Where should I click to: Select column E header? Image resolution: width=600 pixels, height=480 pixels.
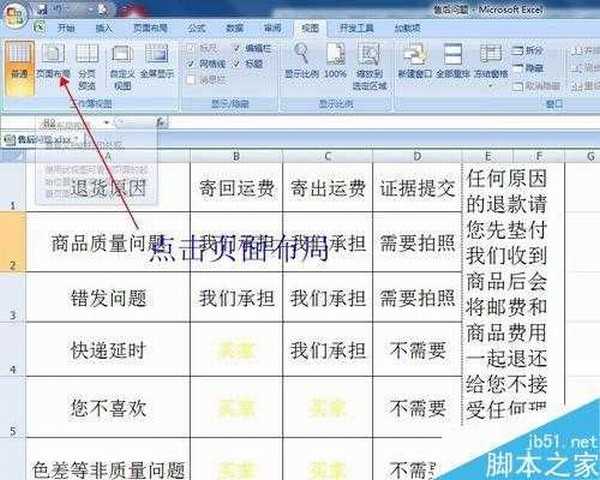488,156
